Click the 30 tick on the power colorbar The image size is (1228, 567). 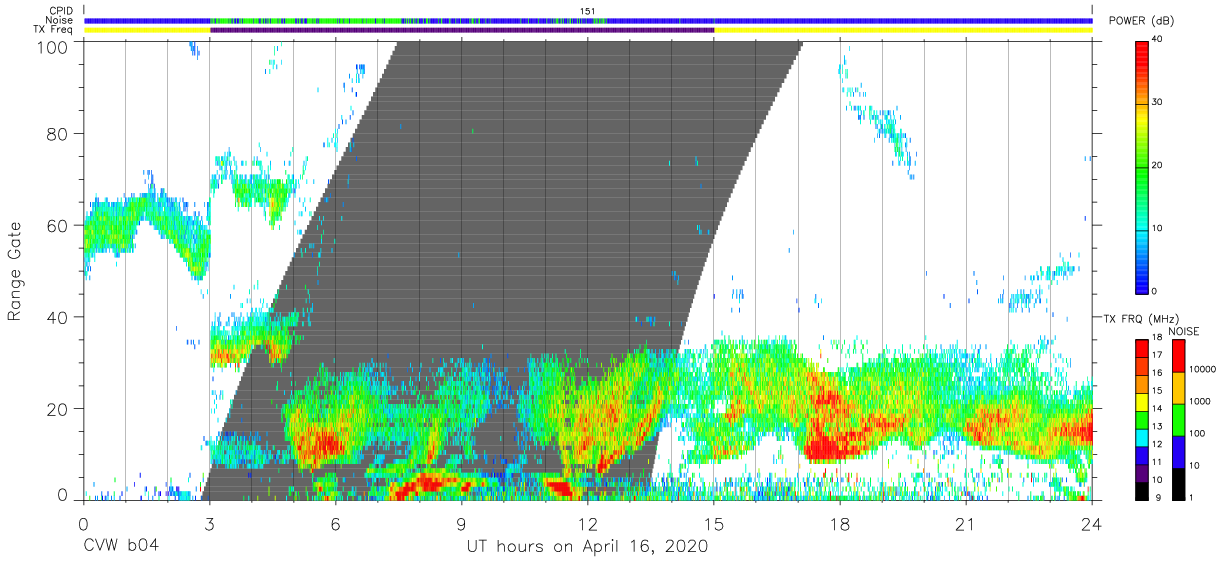(x=1158, y=103)
